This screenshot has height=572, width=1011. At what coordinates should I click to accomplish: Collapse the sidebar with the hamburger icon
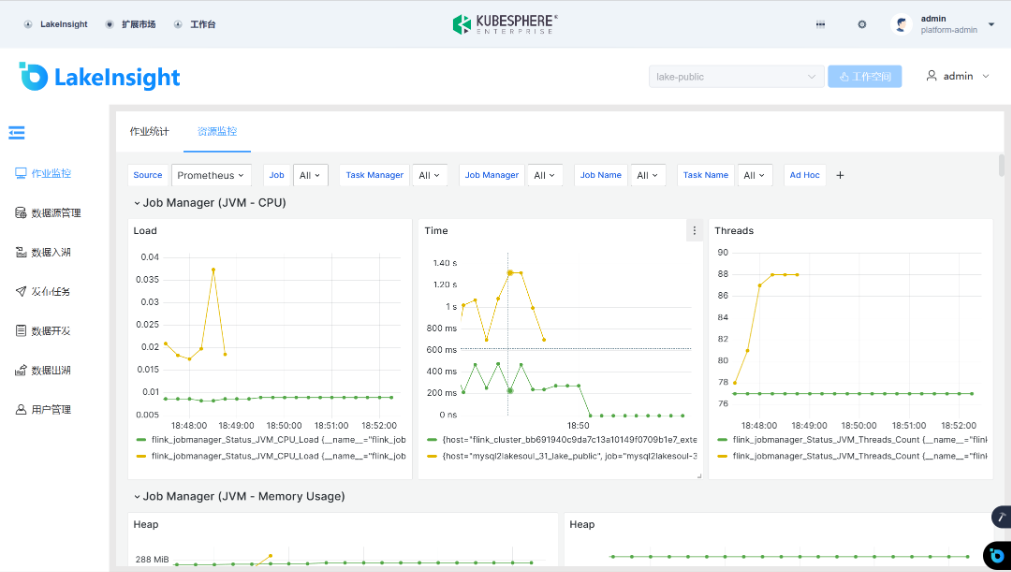tap(17, 132)
